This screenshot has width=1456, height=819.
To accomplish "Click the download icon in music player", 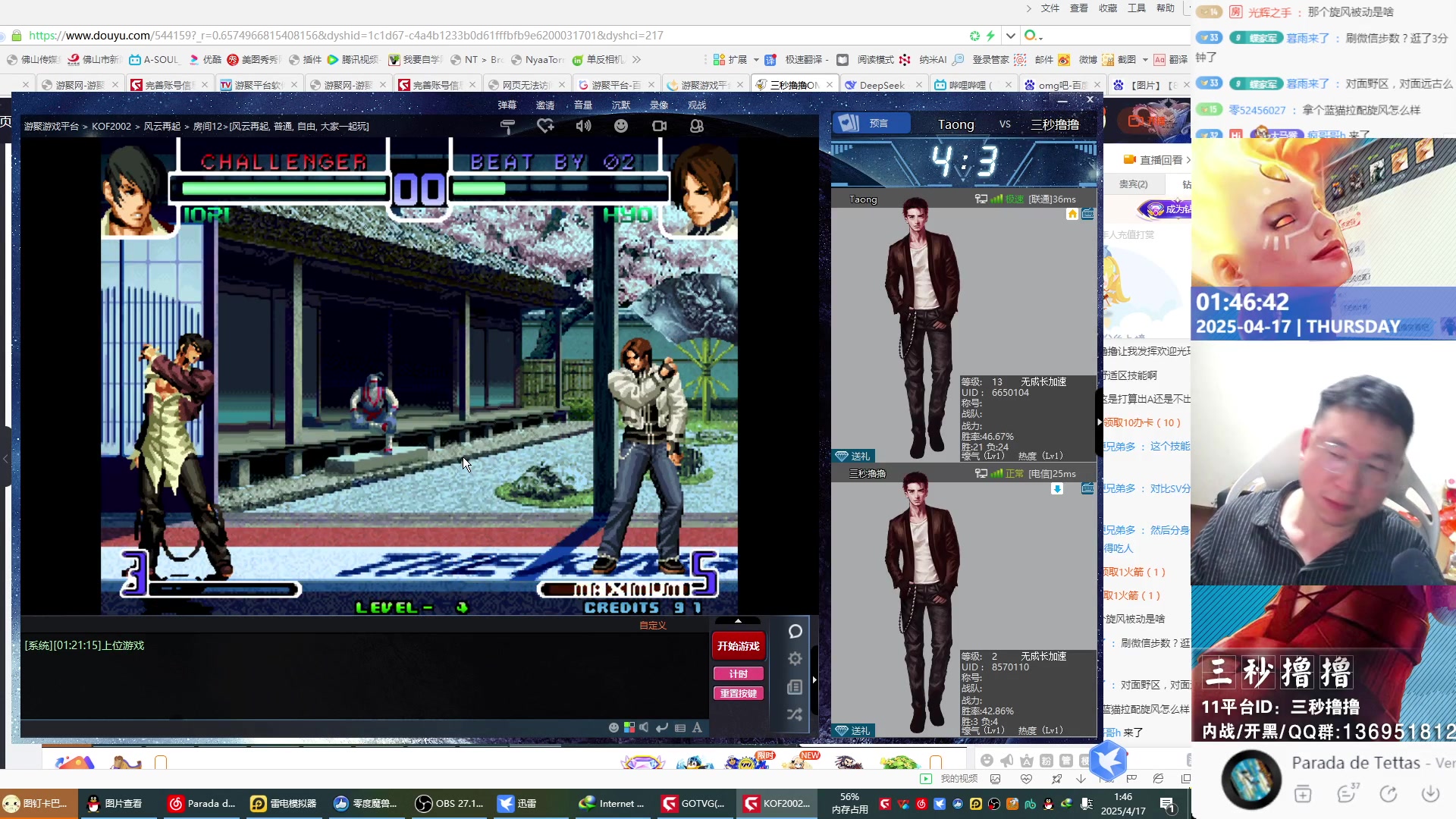I will coord(1430,794).
